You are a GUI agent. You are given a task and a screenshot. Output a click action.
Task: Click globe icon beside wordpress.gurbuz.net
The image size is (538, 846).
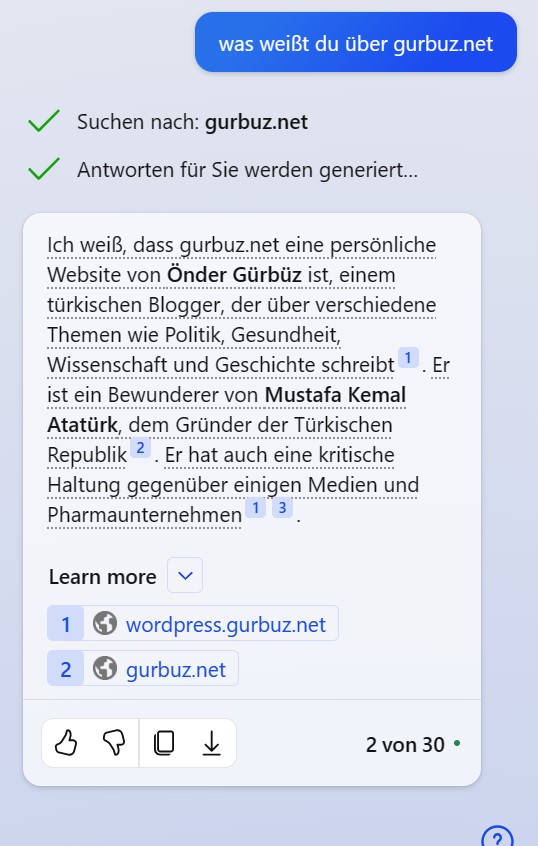click(105, 623)
